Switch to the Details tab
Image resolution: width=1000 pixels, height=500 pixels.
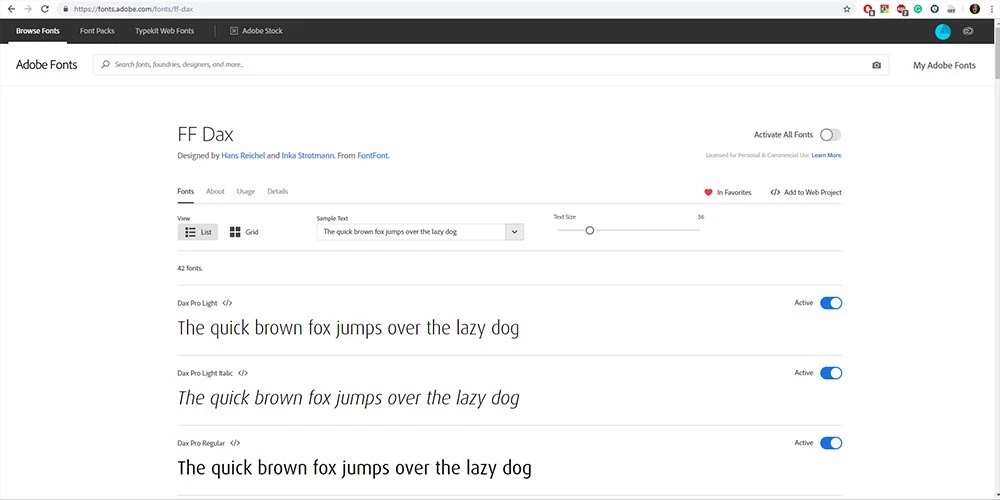click(277, 191)
